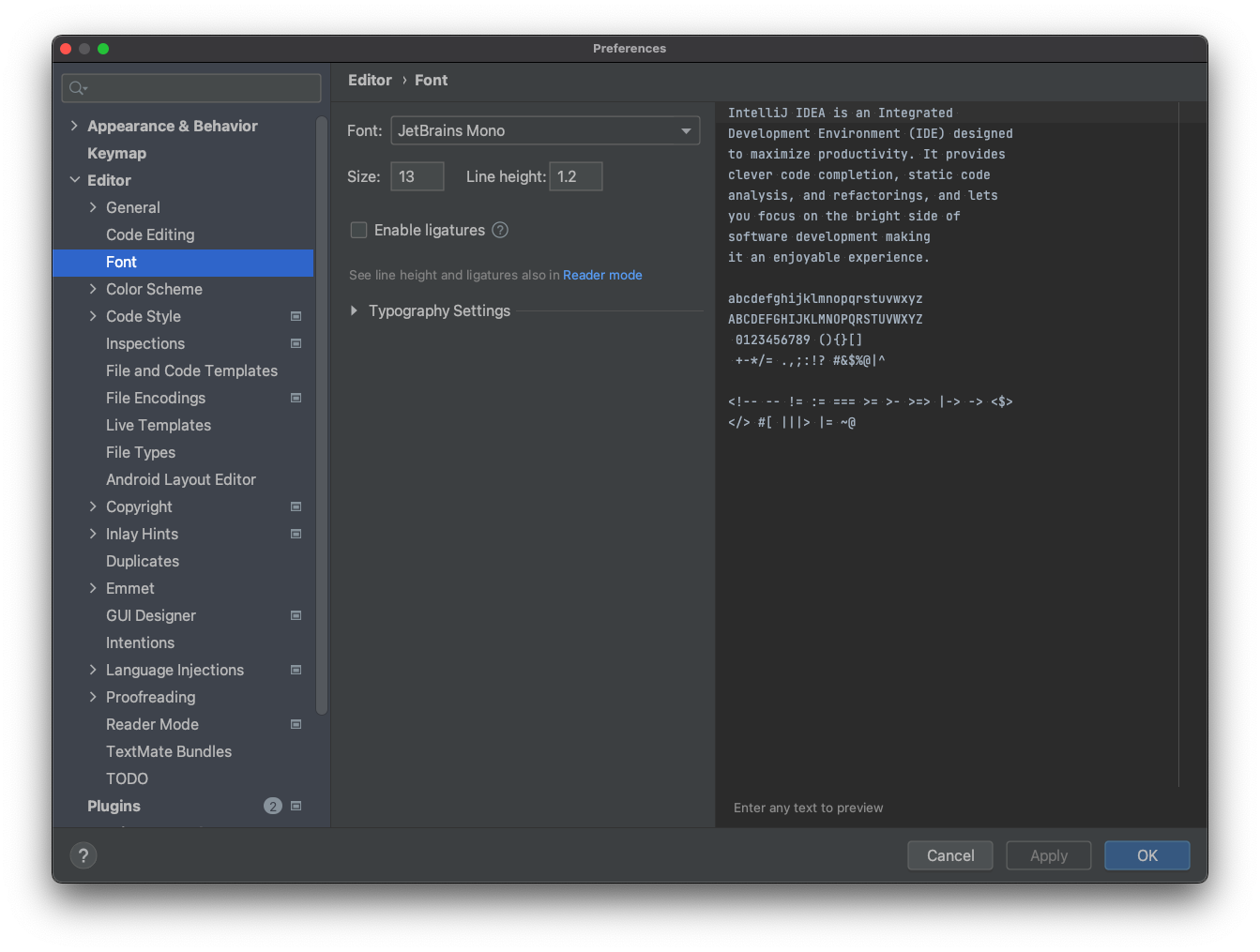Click project-level icon beside Inlay Hints
Viewport: 1260px width, 952px height.
[296, 534]
